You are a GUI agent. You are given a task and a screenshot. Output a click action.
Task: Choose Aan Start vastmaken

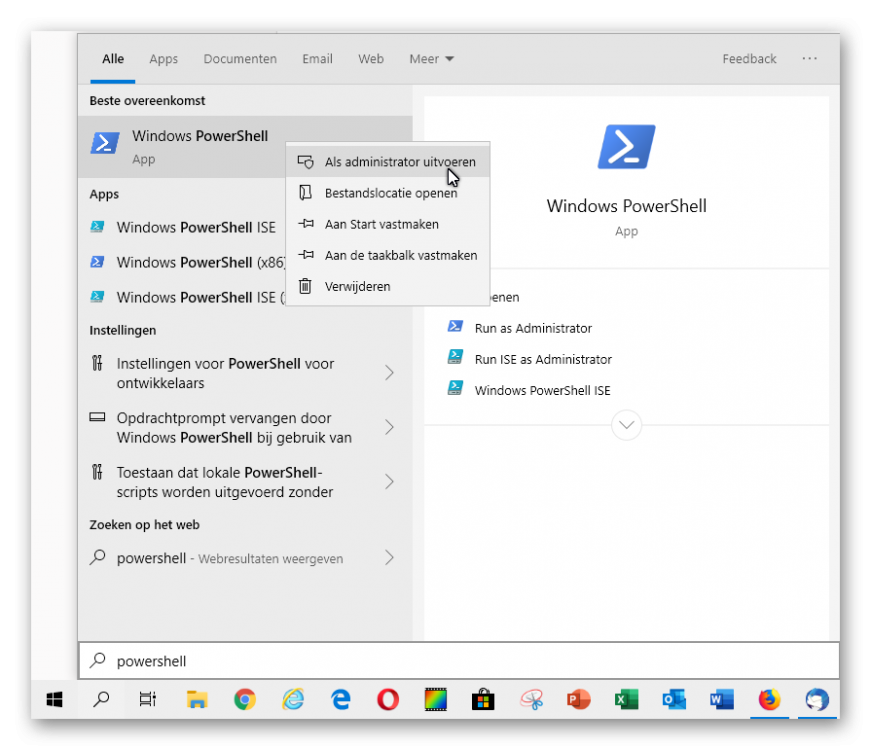[388, 224]
